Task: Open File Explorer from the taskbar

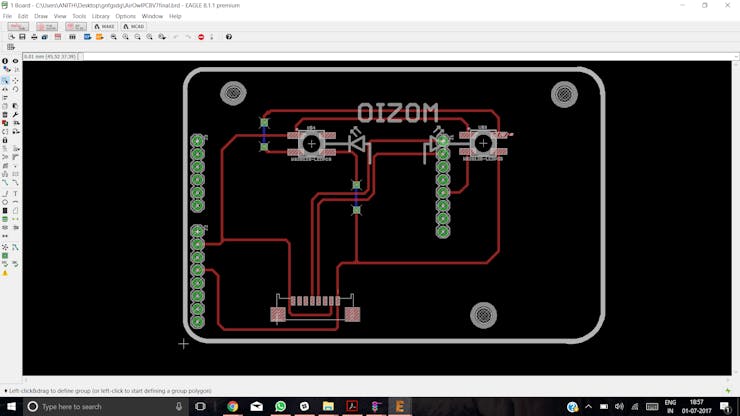Action: (328, 406)
